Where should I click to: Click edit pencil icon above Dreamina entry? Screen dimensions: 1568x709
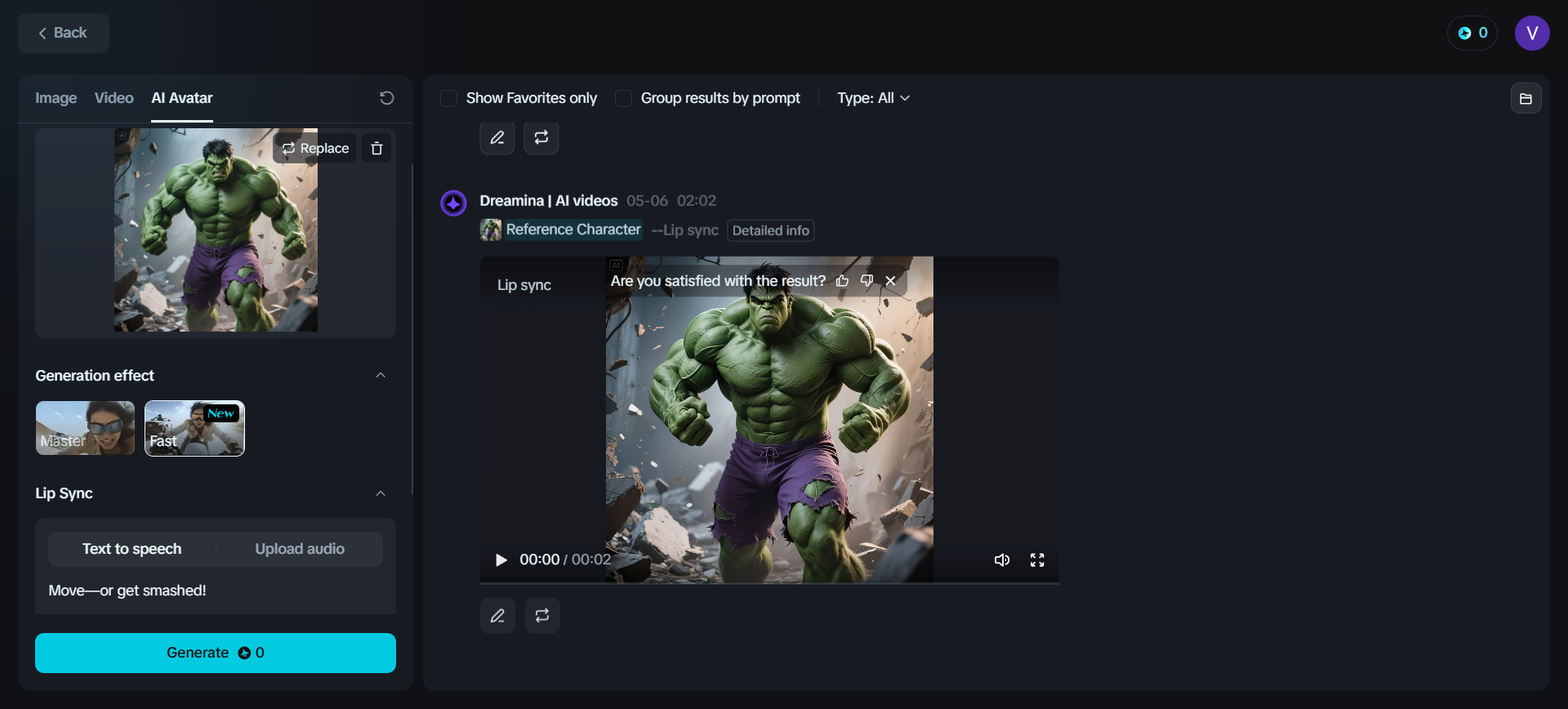tap(497, 137)
